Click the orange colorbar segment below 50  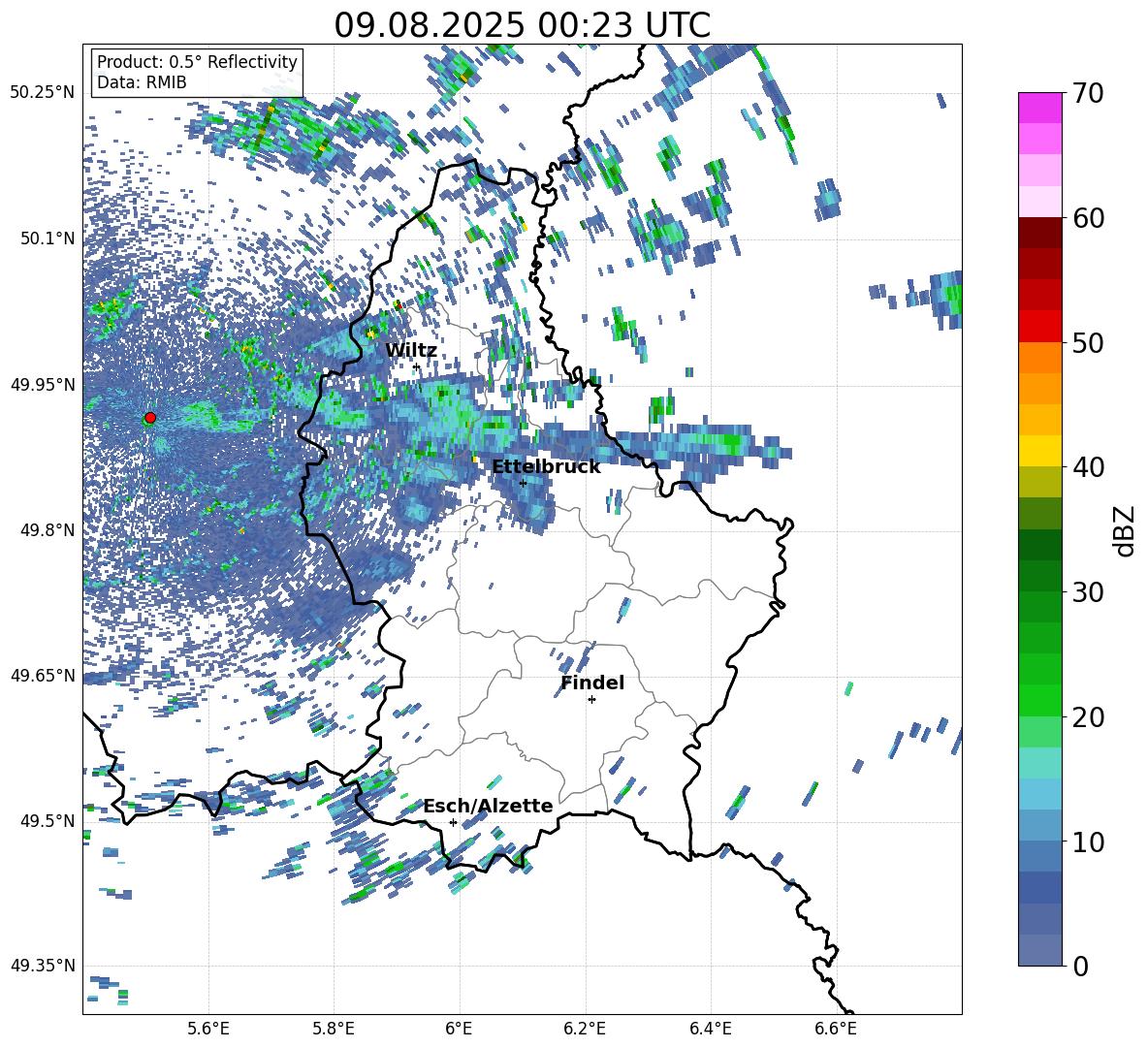click(x=1039, y=357)
